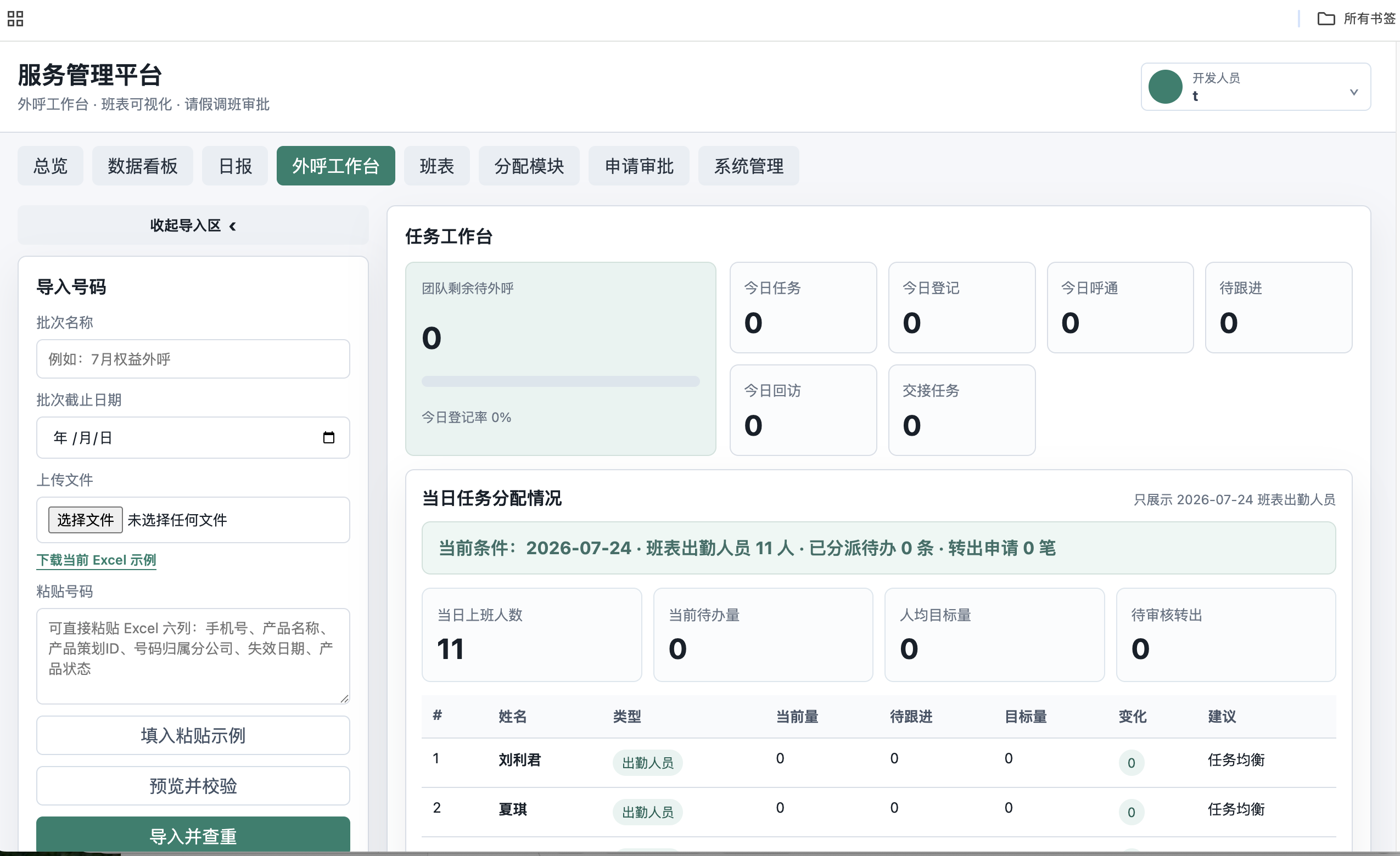The width and height of the screenshot is (1400, 856).
Task: Click the 目标量 column header
Action: pyautogui.click(x=1026, y=716)
